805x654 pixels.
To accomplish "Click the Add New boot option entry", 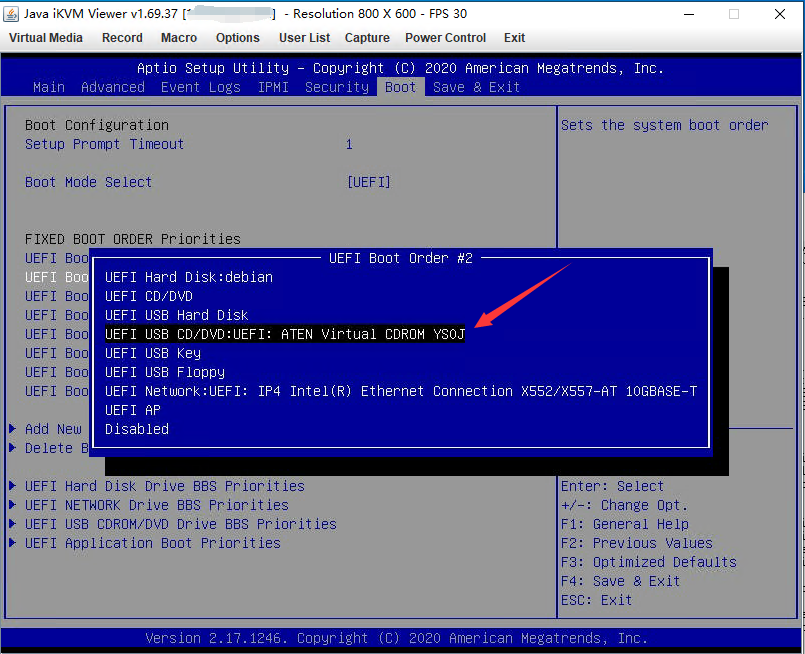I will (x=53, y=429).
